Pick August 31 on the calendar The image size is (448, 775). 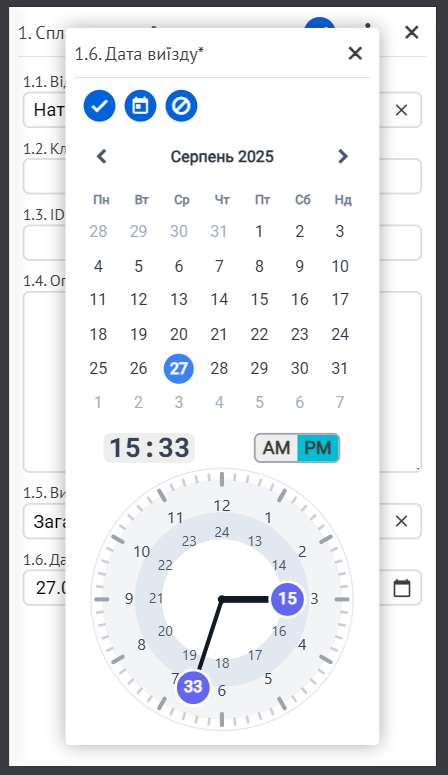(340, 368)
